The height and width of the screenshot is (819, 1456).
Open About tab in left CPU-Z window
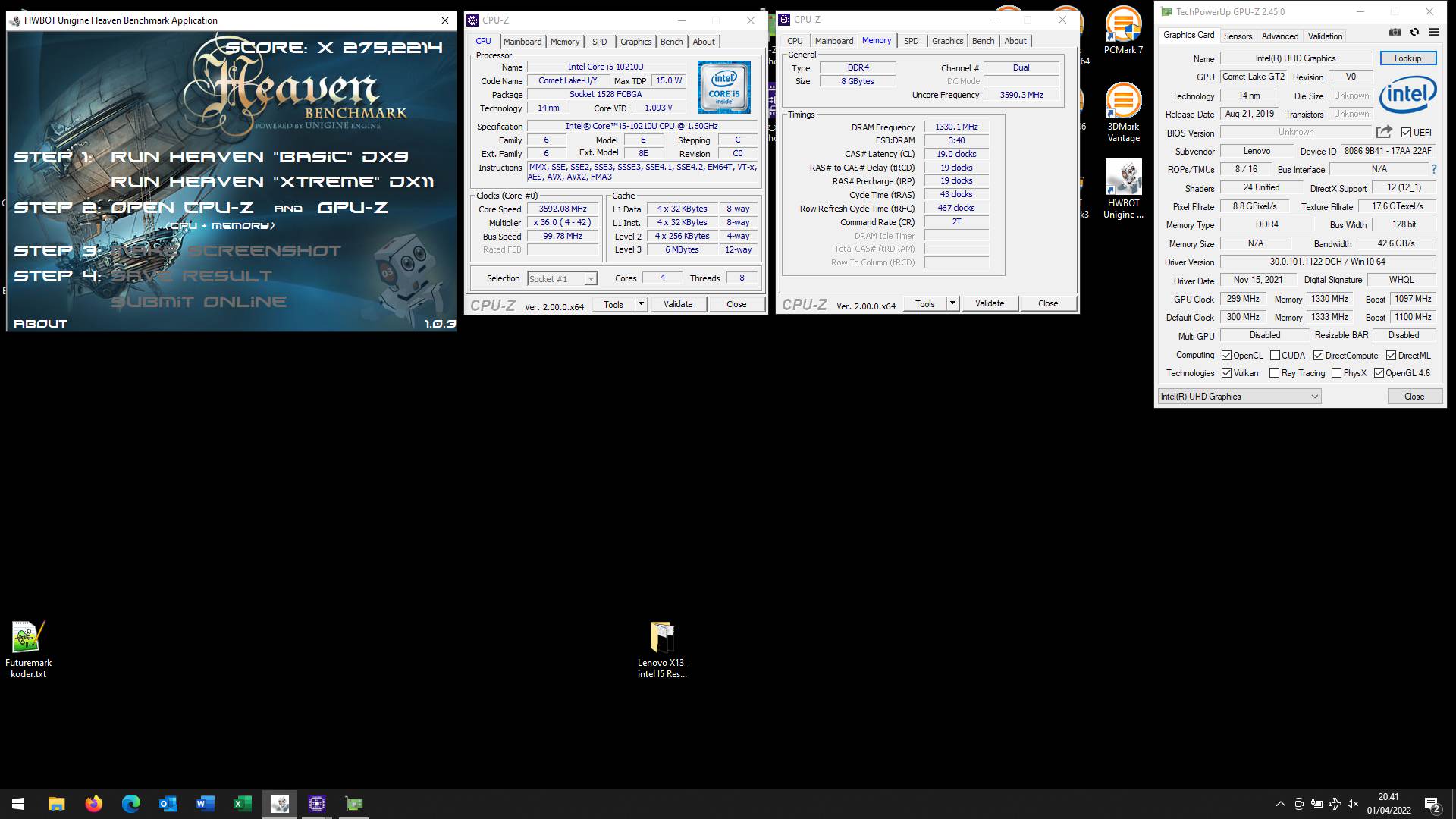(x=704, y=42)
